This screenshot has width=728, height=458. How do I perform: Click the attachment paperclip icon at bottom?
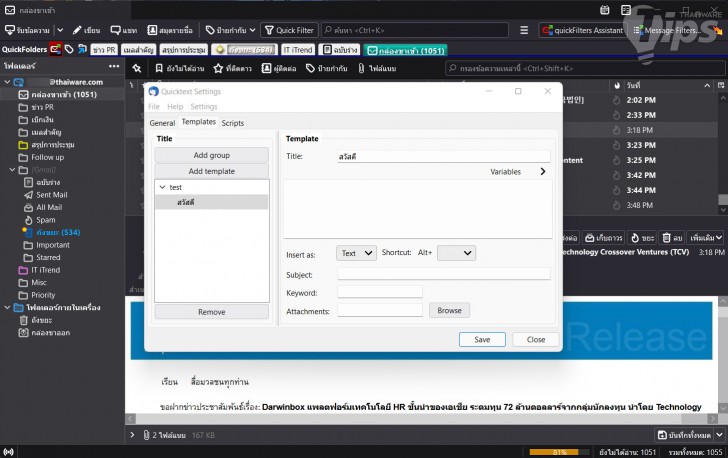(146, 435)
